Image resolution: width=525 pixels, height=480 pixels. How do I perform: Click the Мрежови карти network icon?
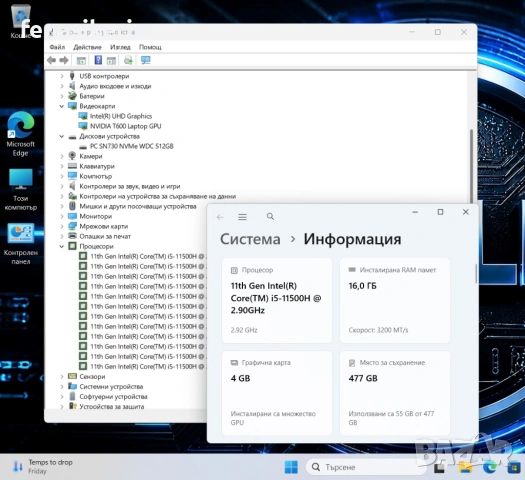(x=72, y=226)
